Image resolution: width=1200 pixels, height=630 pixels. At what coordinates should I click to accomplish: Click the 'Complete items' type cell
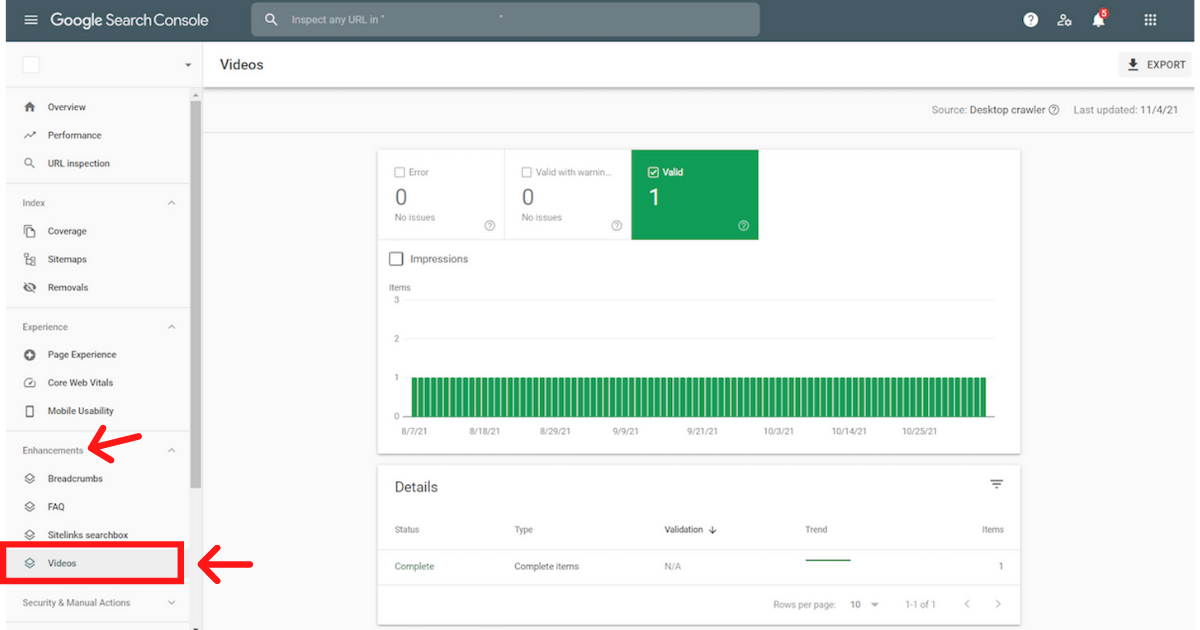point(547,566)
